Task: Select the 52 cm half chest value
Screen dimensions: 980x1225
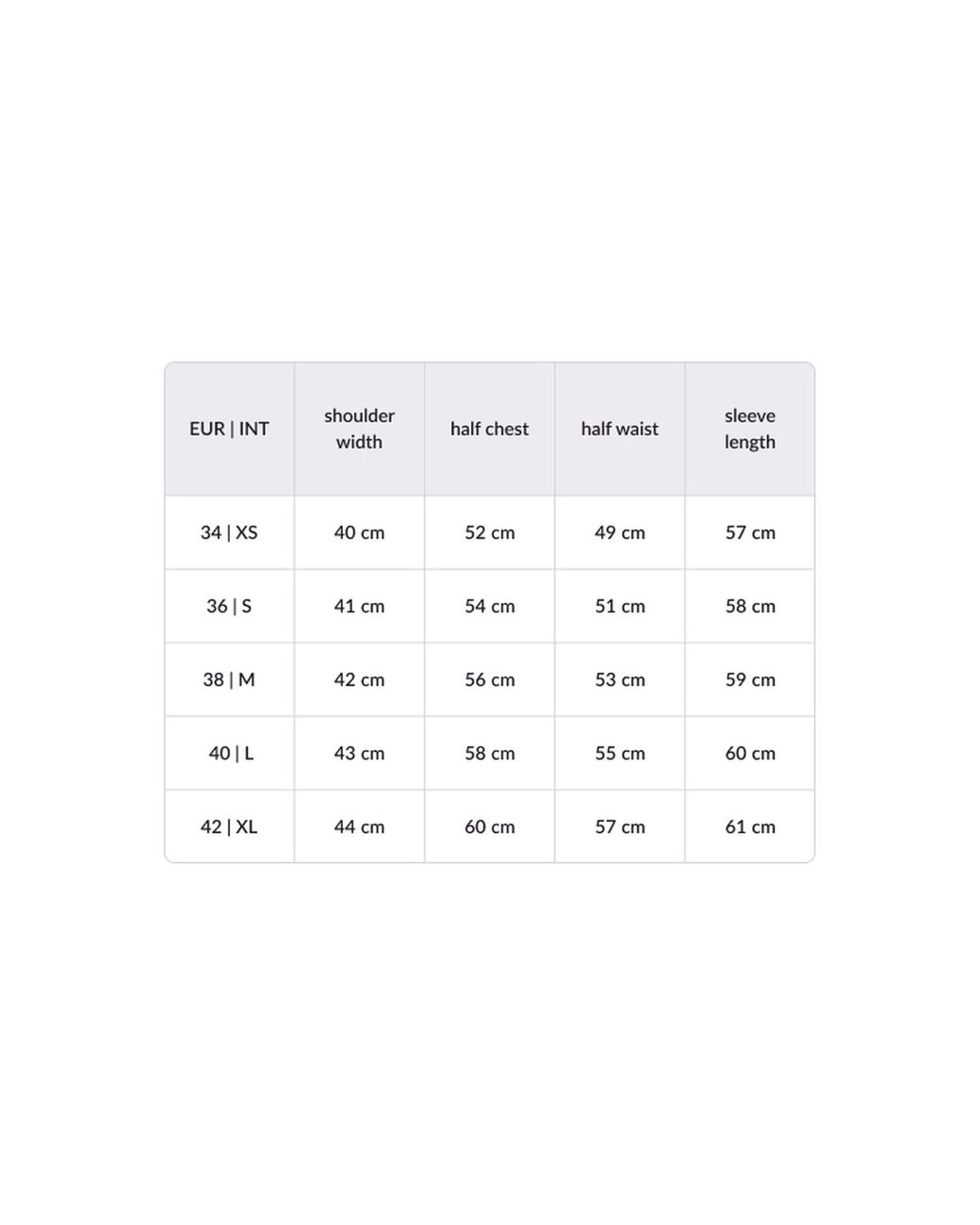Action: [x=489, y=532]
